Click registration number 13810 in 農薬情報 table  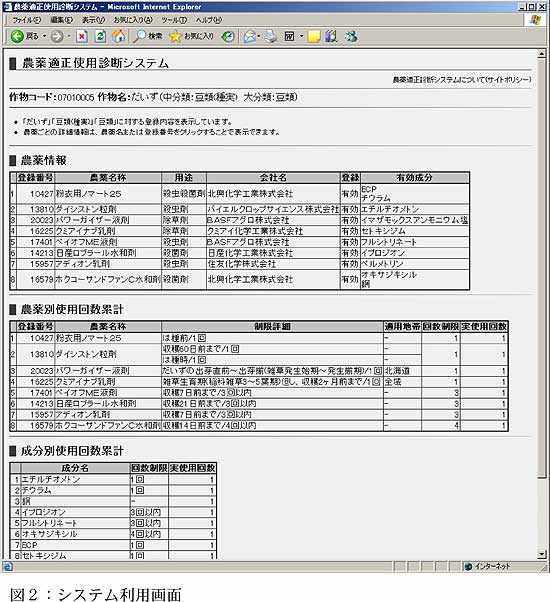41,209
